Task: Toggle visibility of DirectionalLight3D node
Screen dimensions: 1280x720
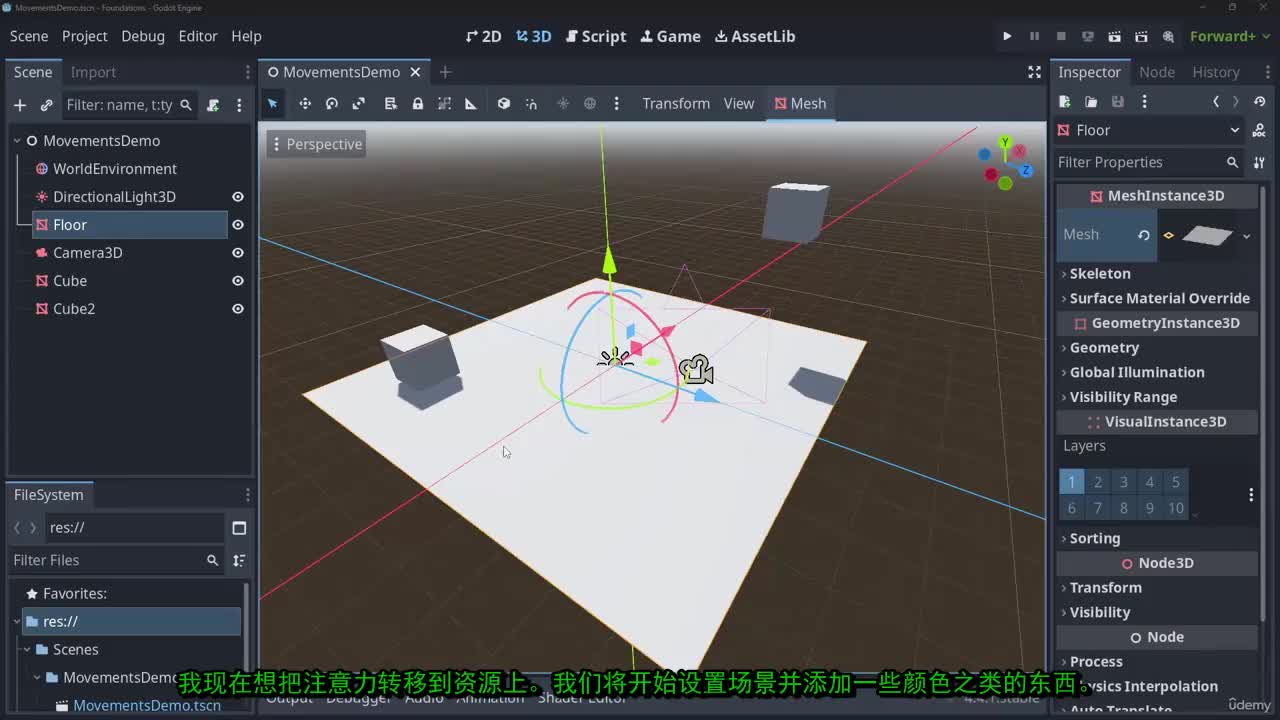Action: [238, 197]
